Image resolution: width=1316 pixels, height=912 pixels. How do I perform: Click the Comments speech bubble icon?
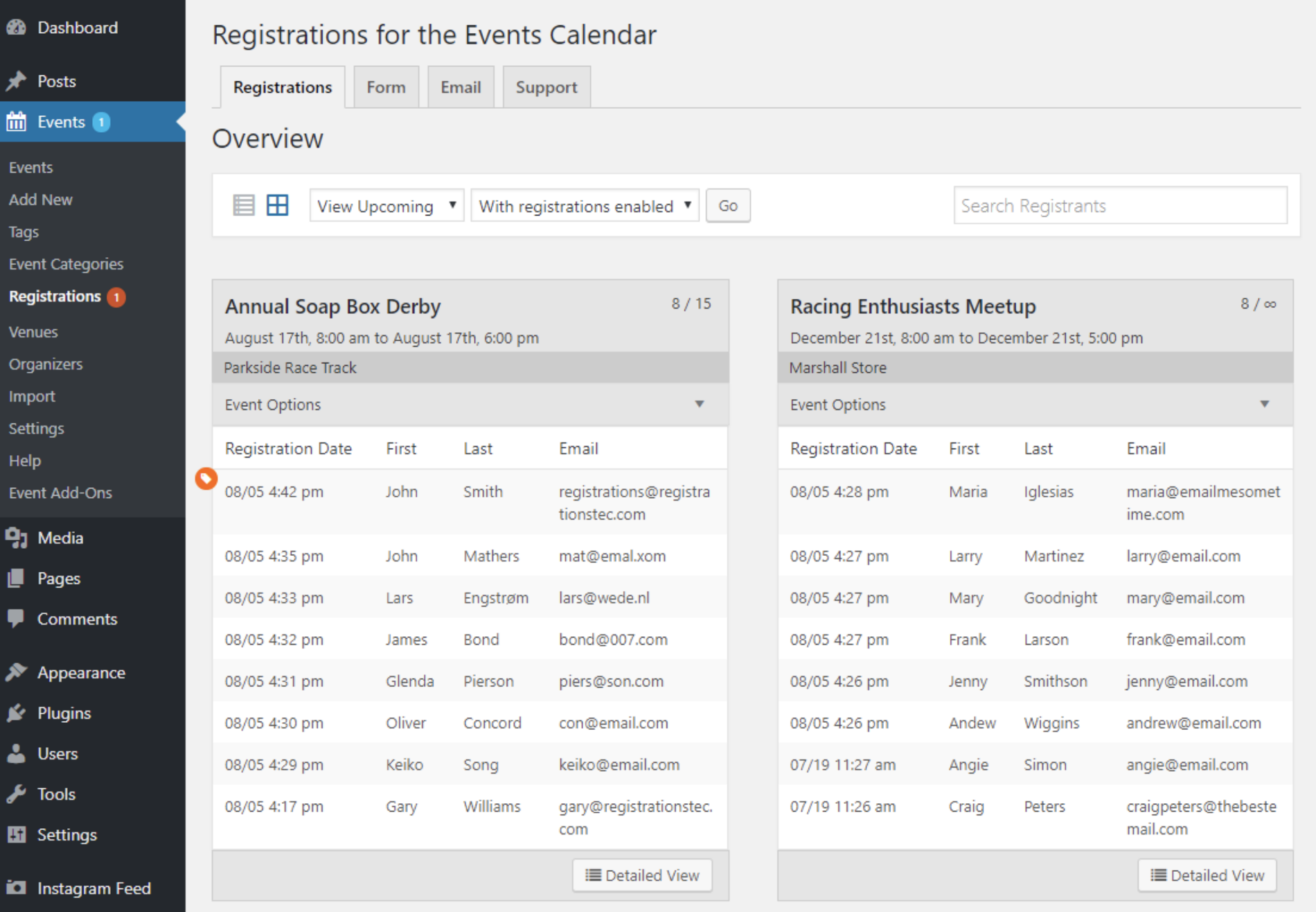(16, 618)
